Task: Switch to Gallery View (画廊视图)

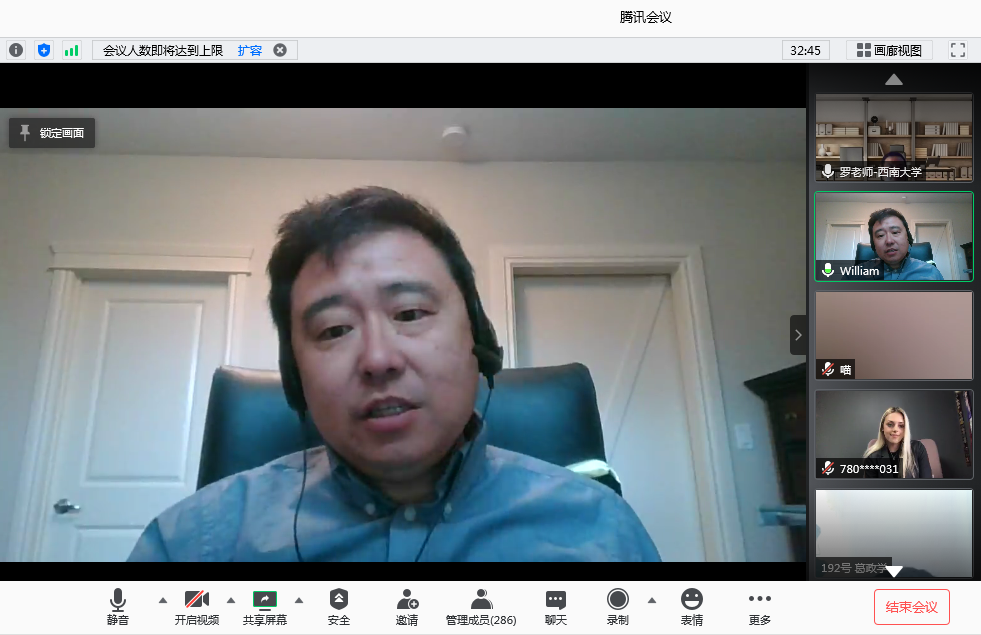Action: click(x=889, y=50)
